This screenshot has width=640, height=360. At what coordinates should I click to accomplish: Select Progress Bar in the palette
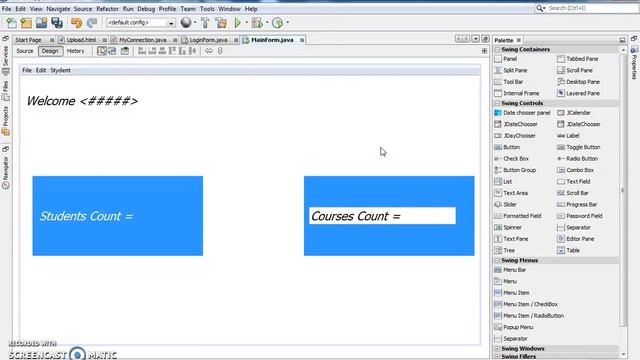577,204
